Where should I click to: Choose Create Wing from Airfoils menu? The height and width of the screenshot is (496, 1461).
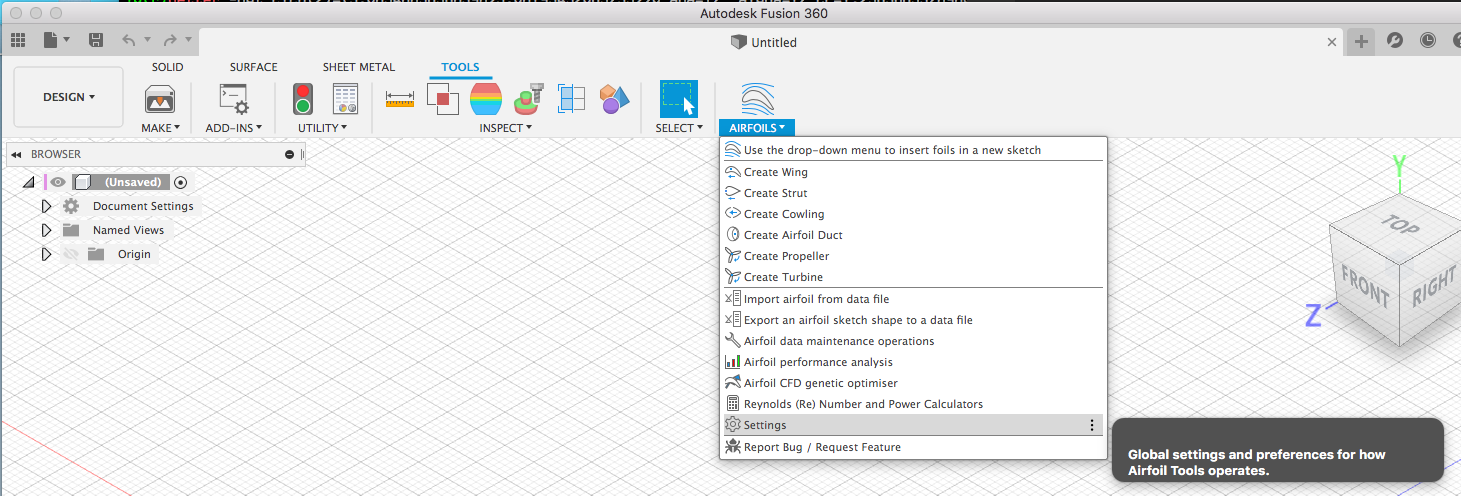pyautogui.click(x=911, y=172)
